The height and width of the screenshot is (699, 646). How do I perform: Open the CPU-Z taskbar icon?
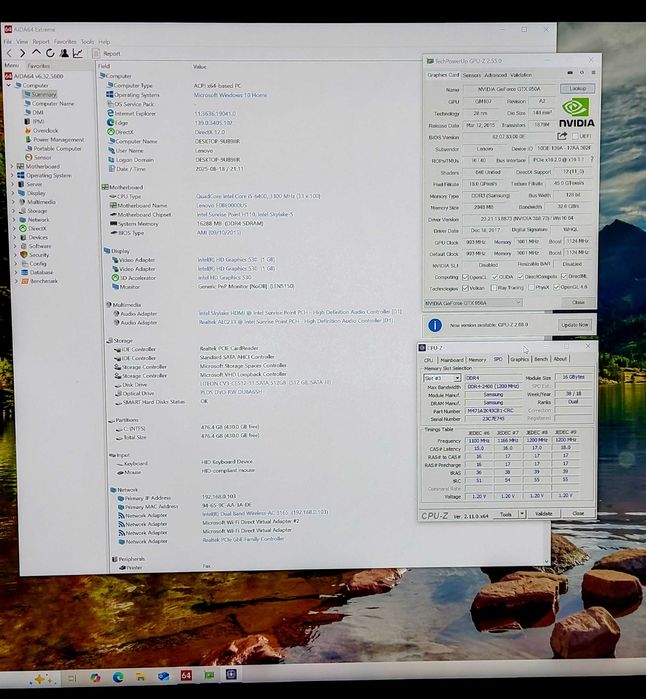tap(231, 674)
